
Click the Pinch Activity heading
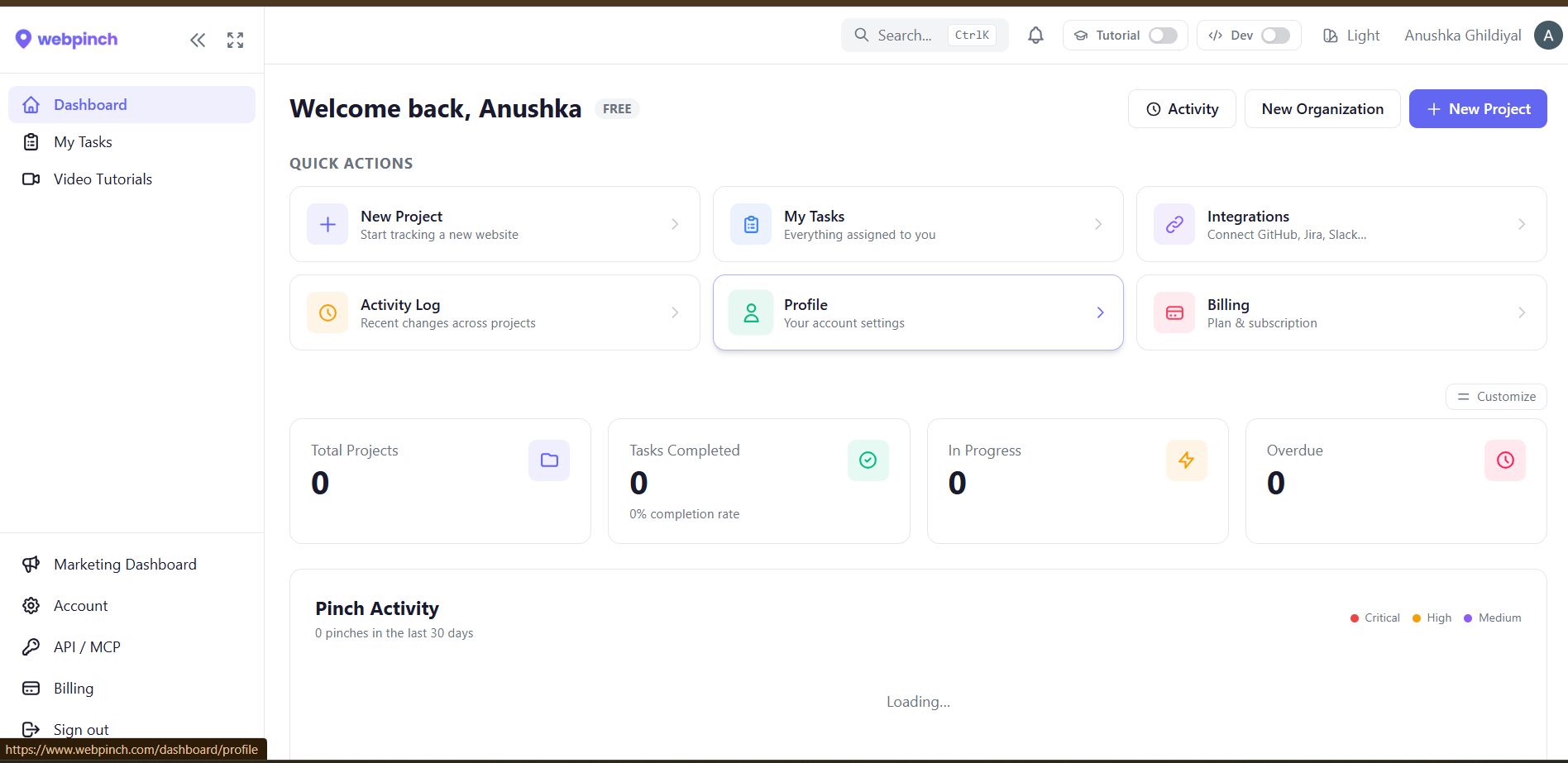[377, 608]
